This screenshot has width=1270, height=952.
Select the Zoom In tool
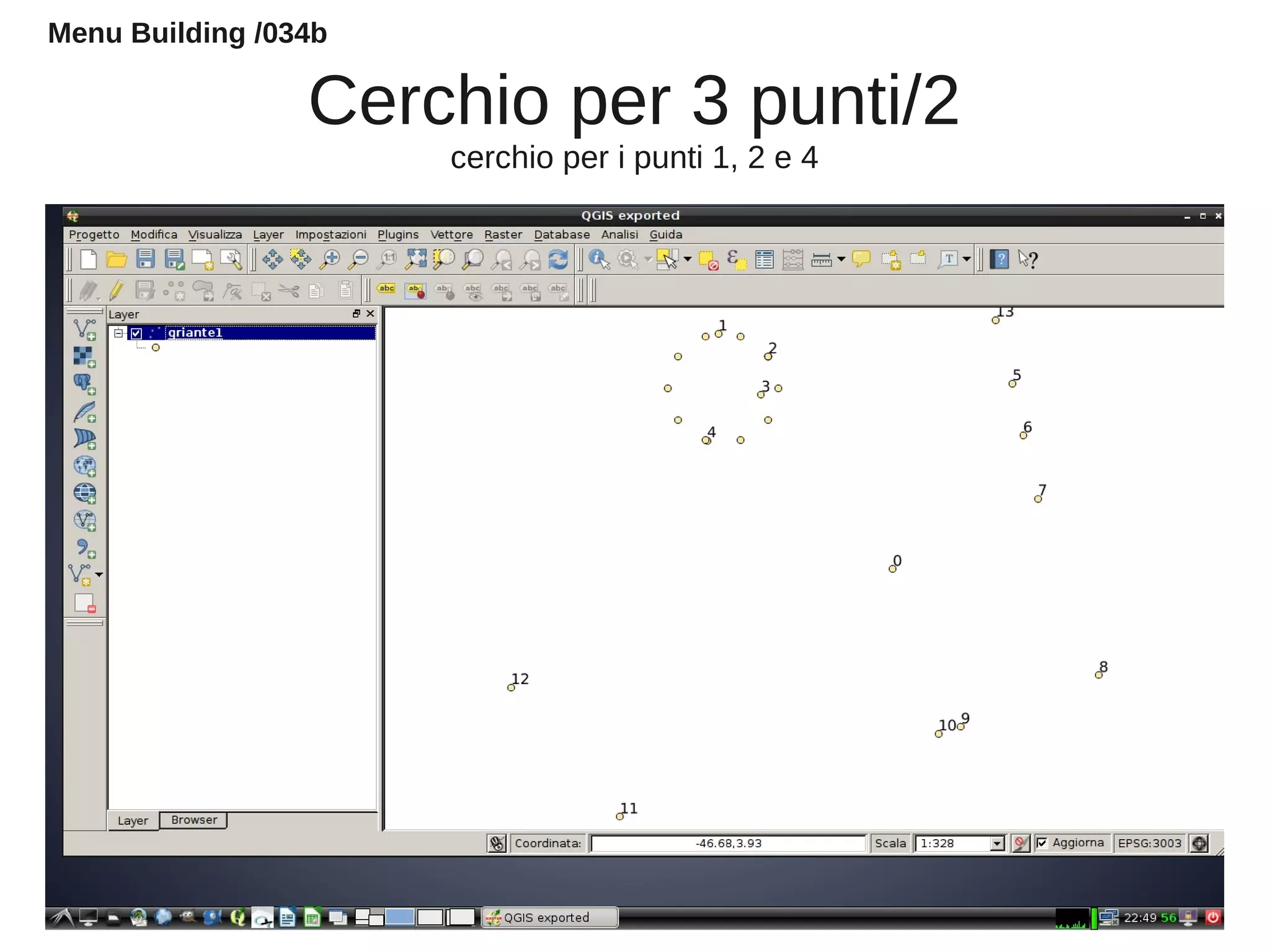coord(330,259)
